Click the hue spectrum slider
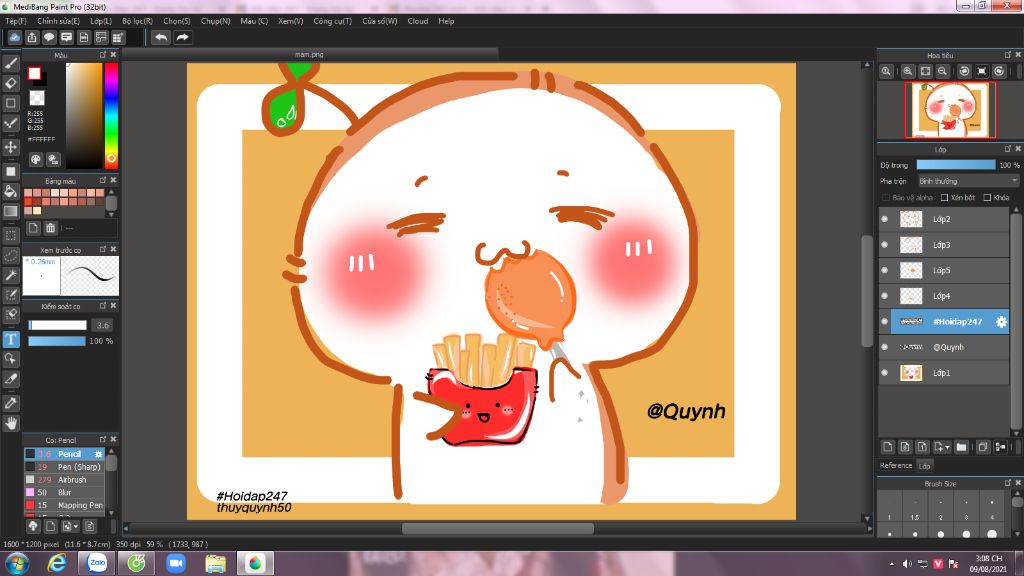The height and width of the screenshot is (576, 1024). tap(111, 116)
